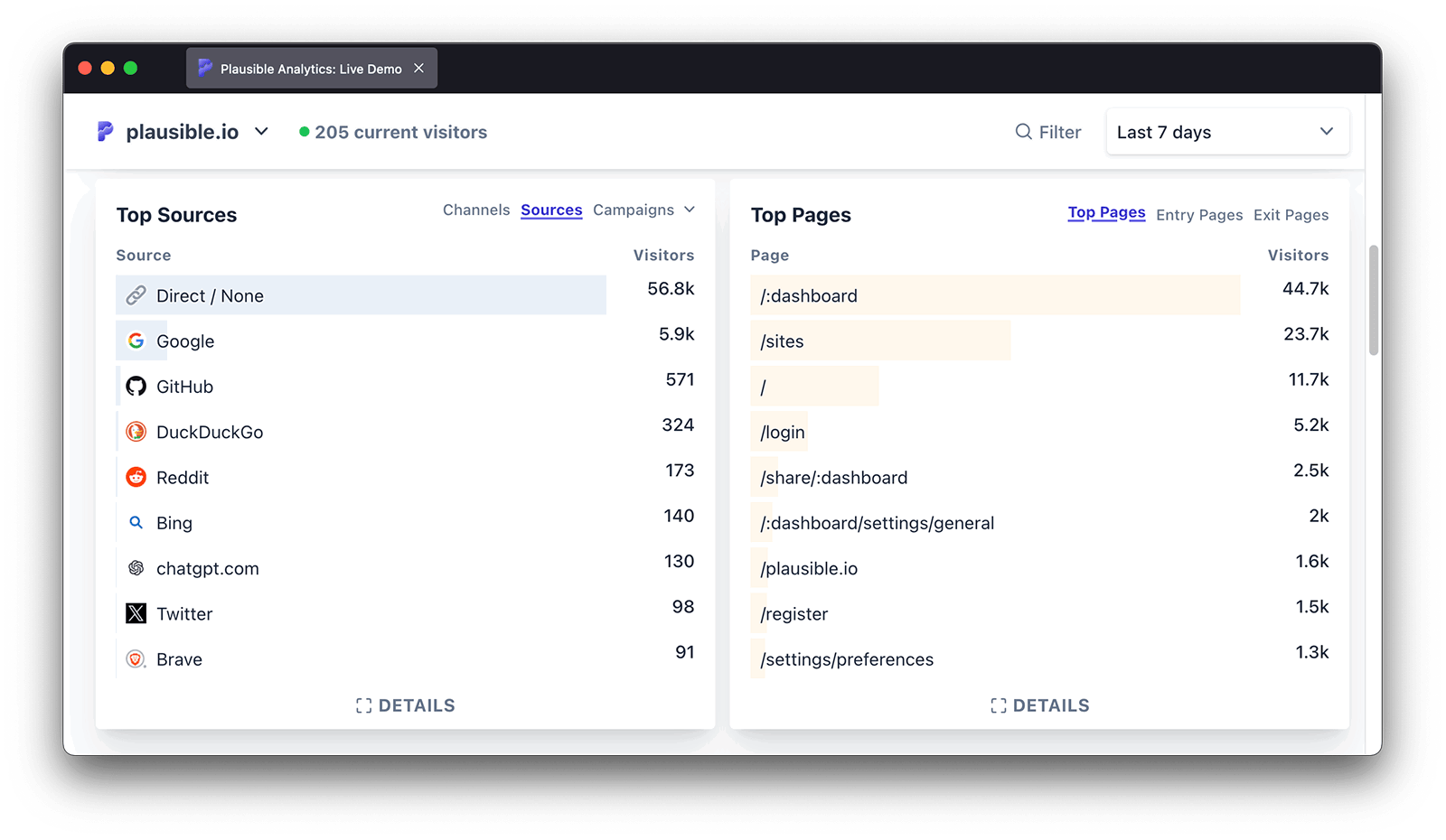Click the chatgpt.com source icon

136,568
